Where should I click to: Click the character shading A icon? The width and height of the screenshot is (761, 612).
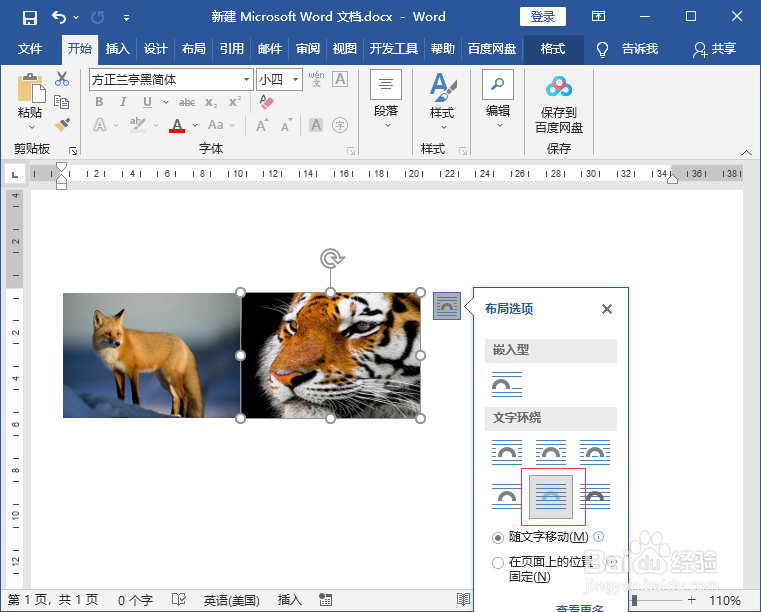316,125
